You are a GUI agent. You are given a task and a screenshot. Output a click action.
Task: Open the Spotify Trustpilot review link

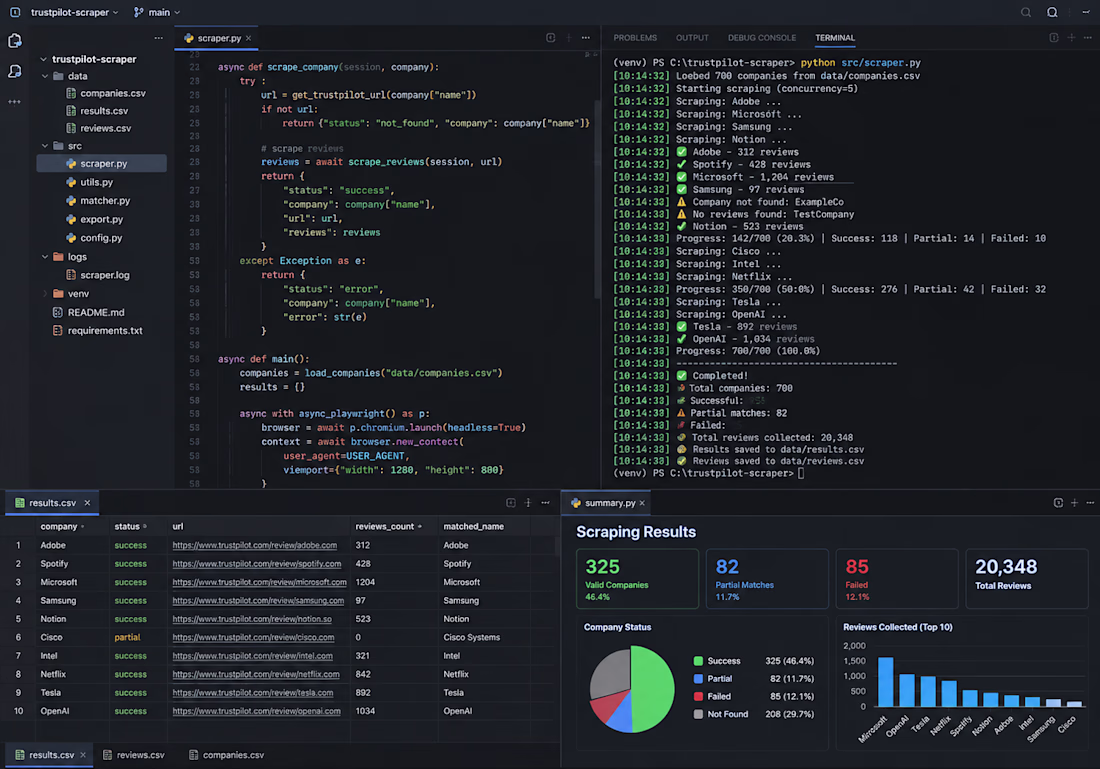click(257, 563)
